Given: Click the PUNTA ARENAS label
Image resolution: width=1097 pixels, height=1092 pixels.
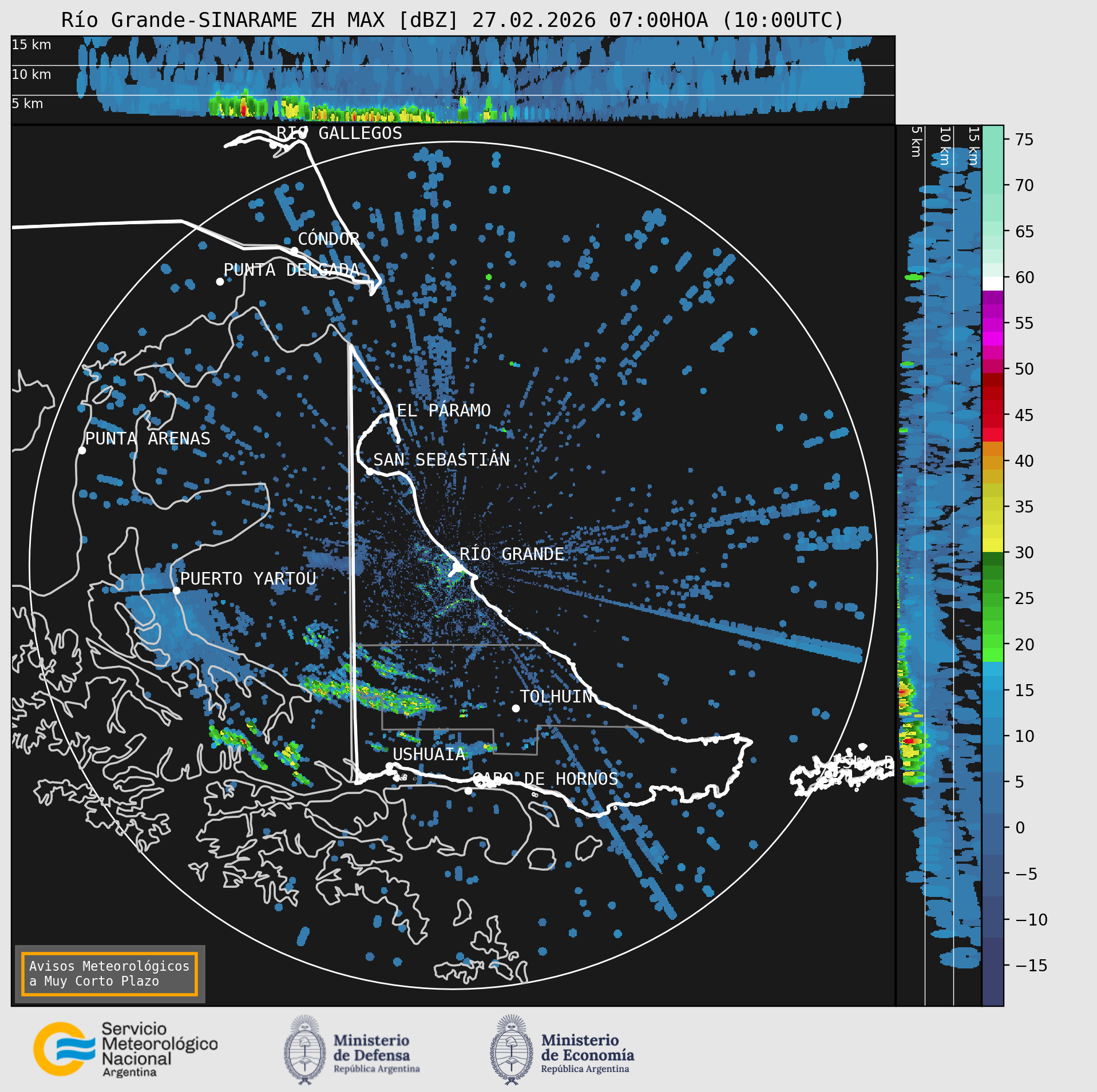Looking at the screenshot, I should pos(148,438).
